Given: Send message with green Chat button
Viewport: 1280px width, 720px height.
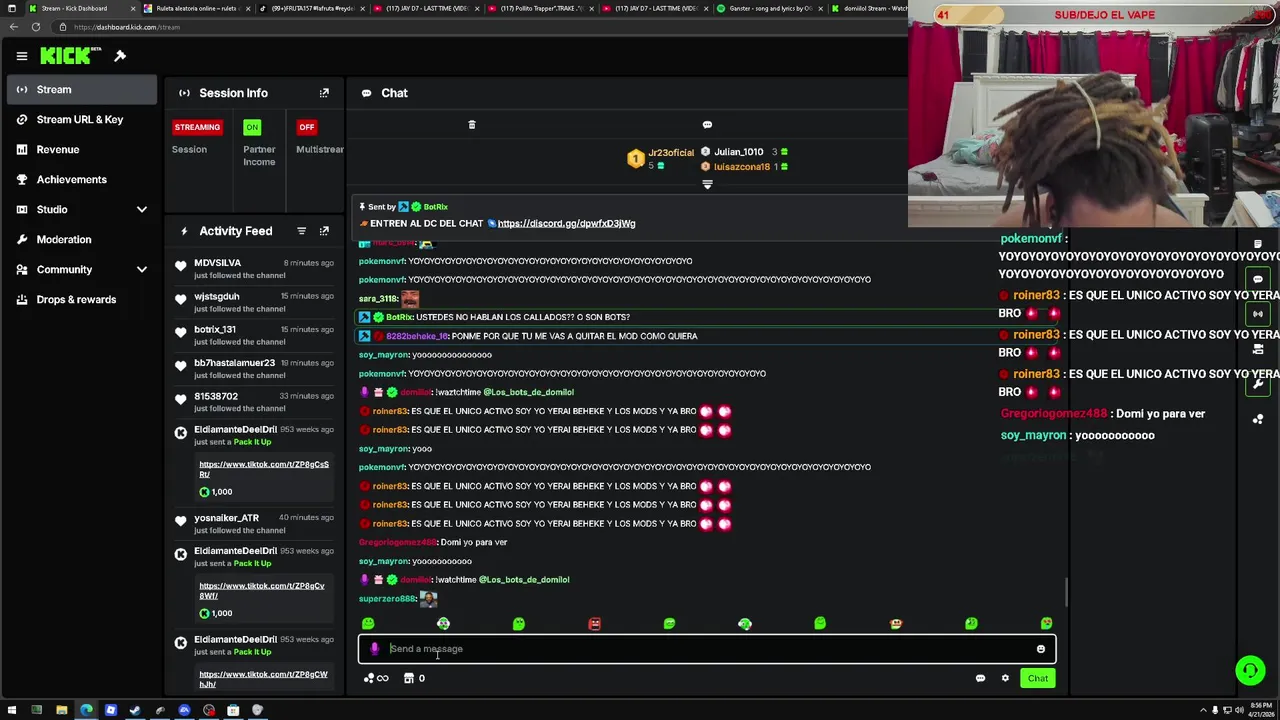Looking at the screenshot, I should [1038, 678].
